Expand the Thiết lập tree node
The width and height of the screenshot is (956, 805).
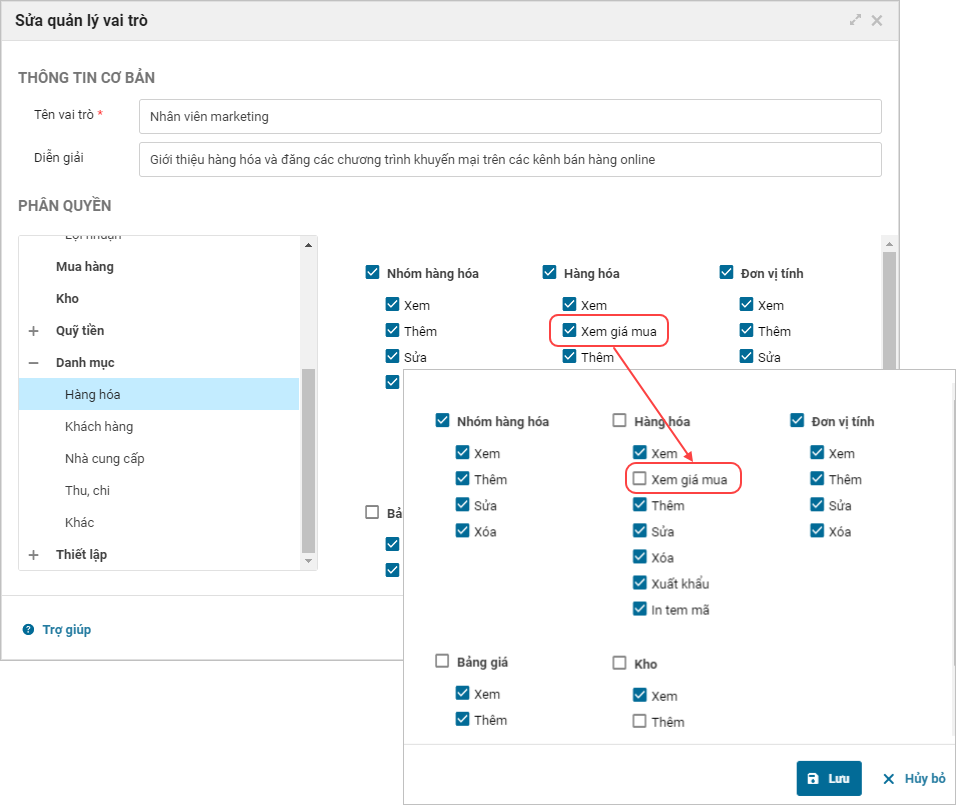click(x=33, y=555)
